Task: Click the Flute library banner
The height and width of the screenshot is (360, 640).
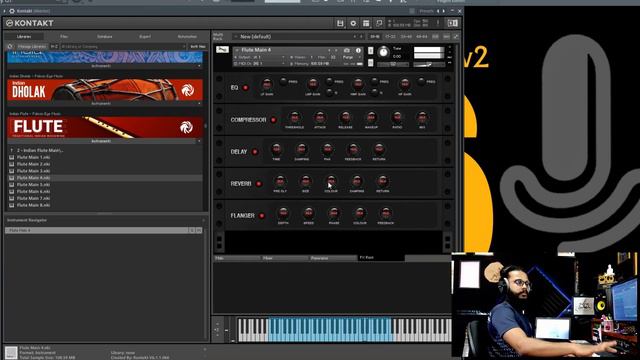Action: pos(105,127)
